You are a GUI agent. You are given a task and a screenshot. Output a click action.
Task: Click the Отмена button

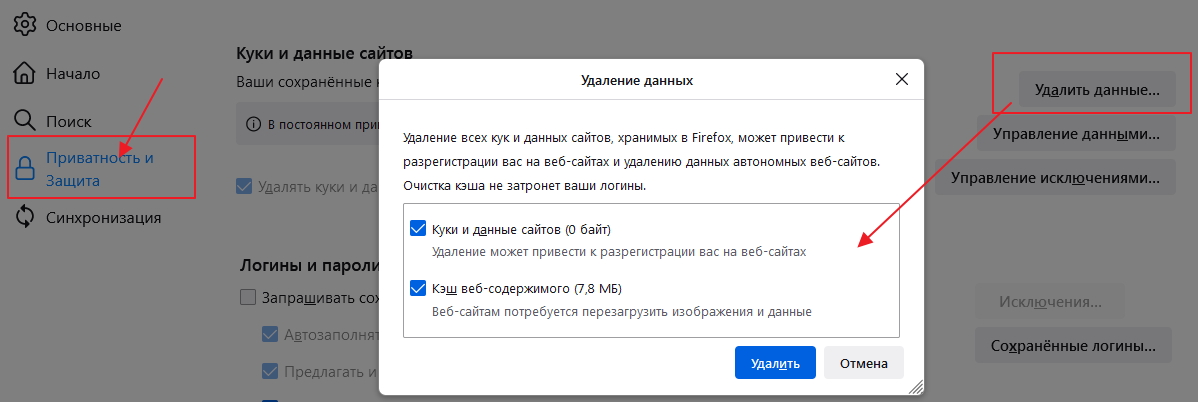point(864,363)
